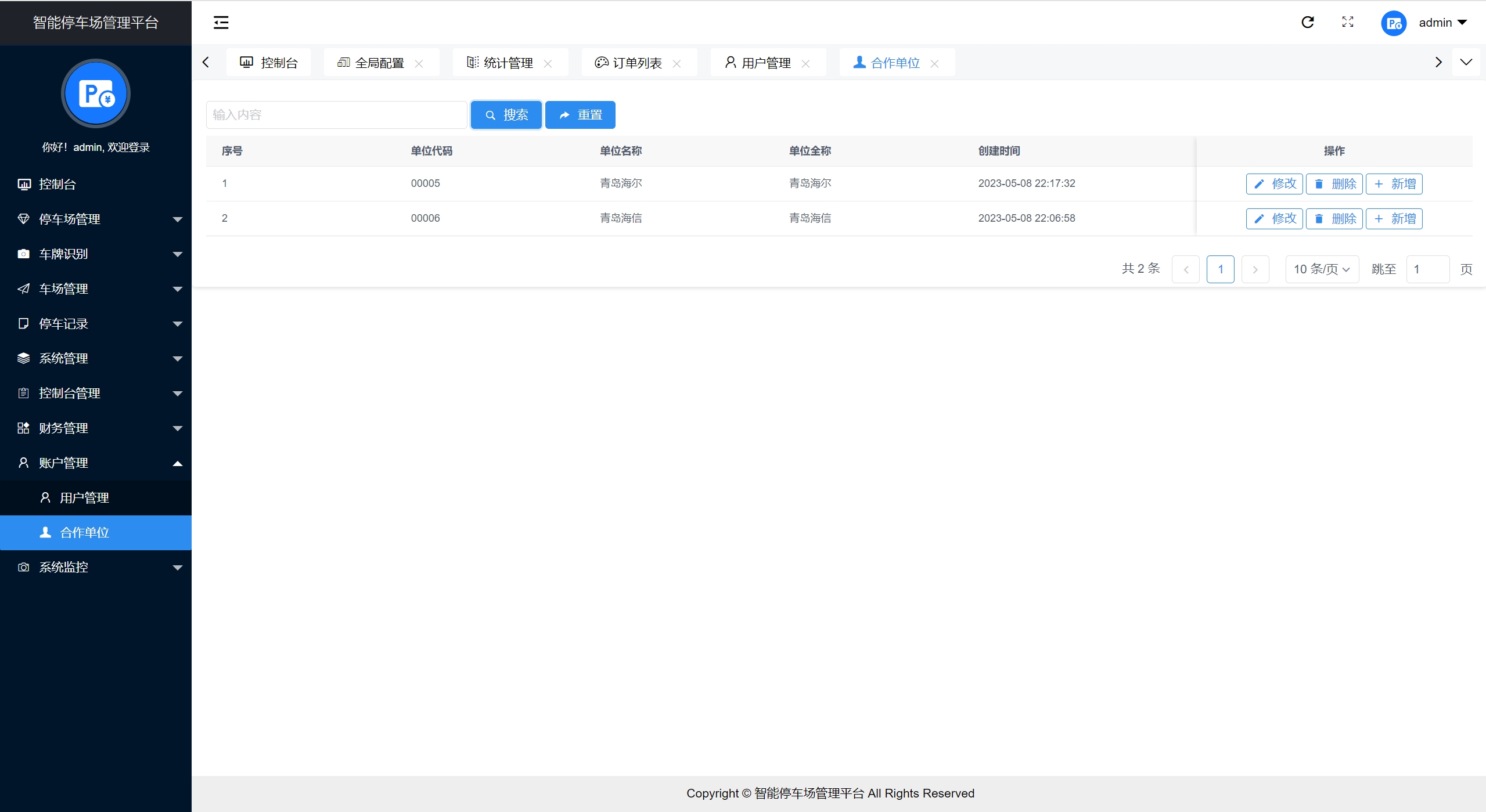Close the 全局配置 tab
The image size is (1486, 812).
[419, 63]
